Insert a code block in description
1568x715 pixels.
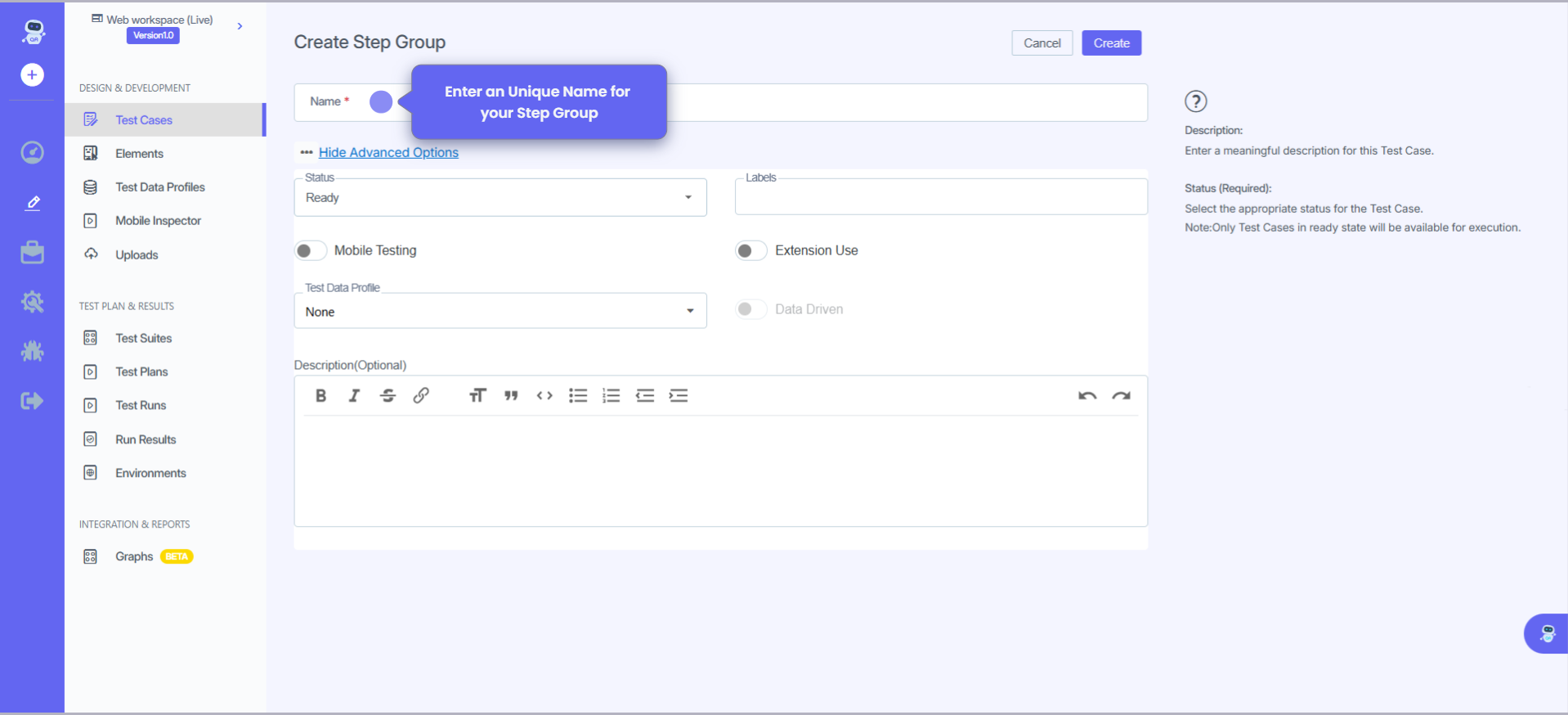pos(544,396)
